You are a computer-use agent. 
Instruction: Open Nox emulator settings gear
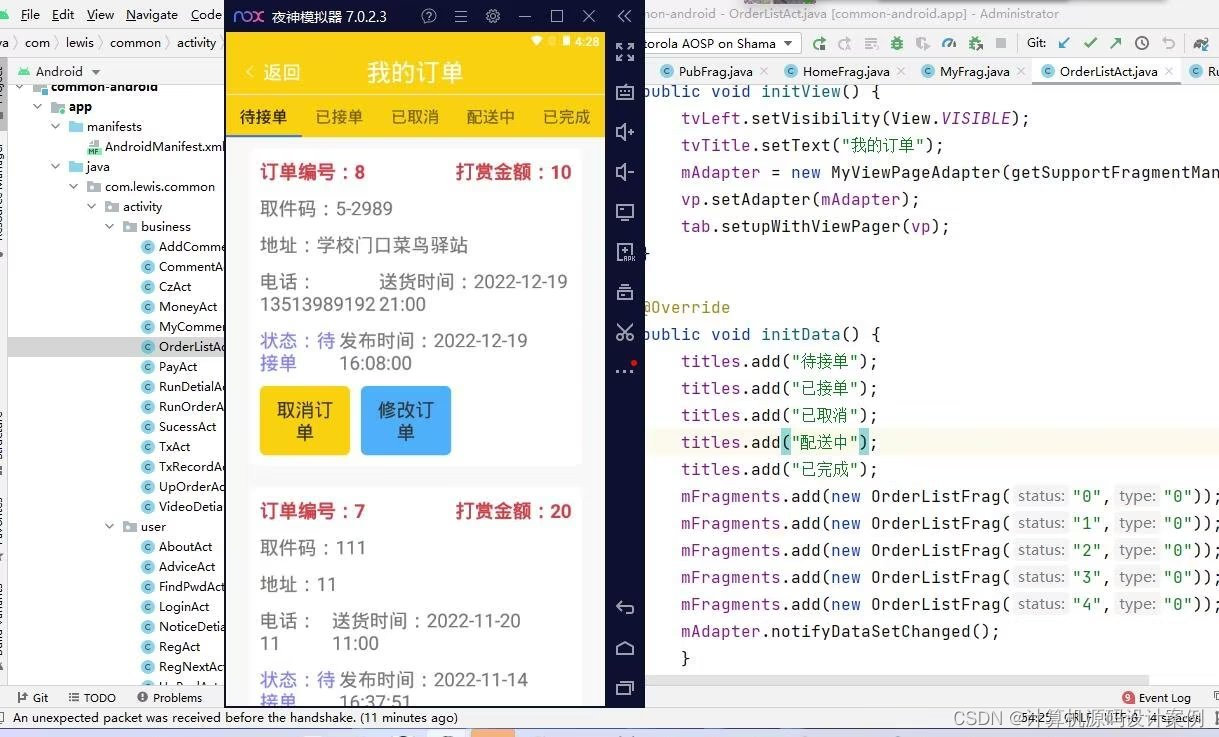tap(492, 16)
